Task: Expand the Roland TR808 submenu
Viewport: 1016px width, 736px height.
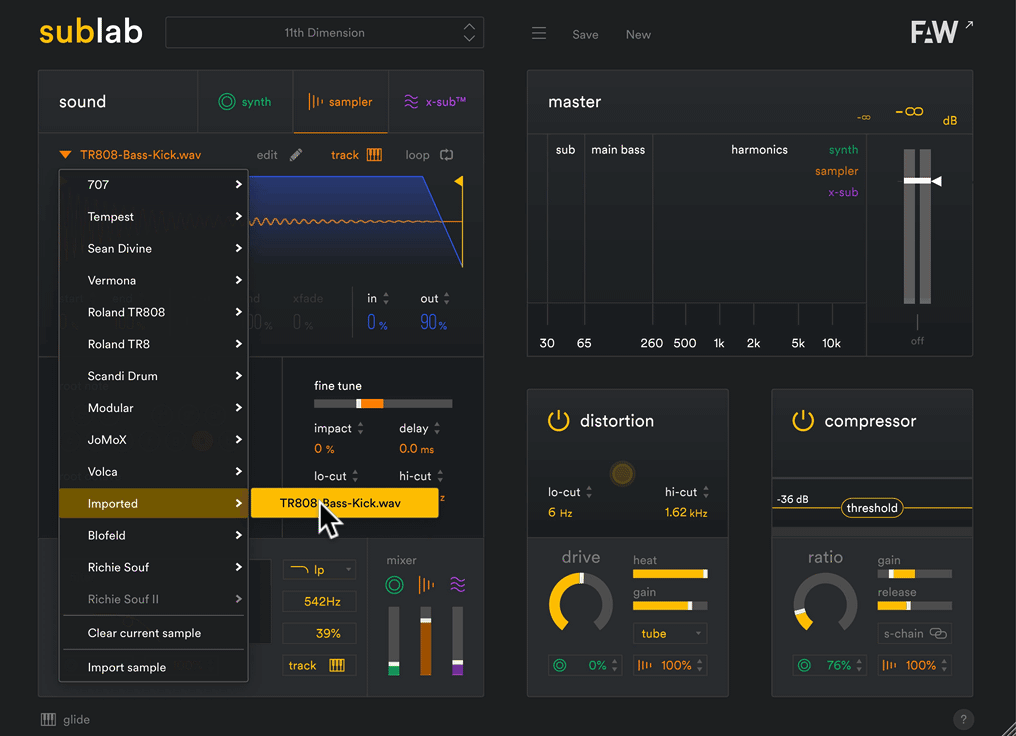Action: (x=154, y=312)
